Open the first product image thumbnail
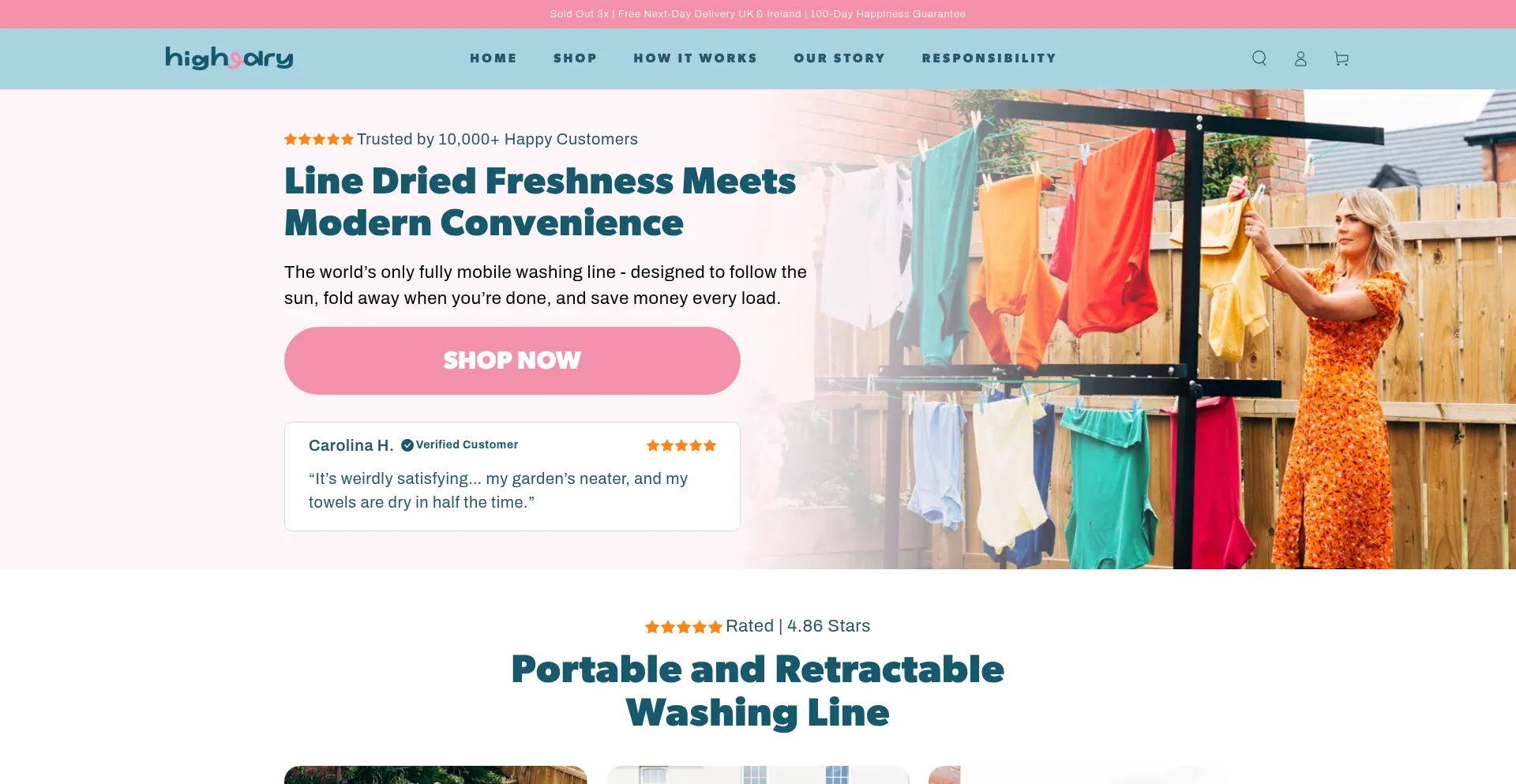 (x=436, y=775)
